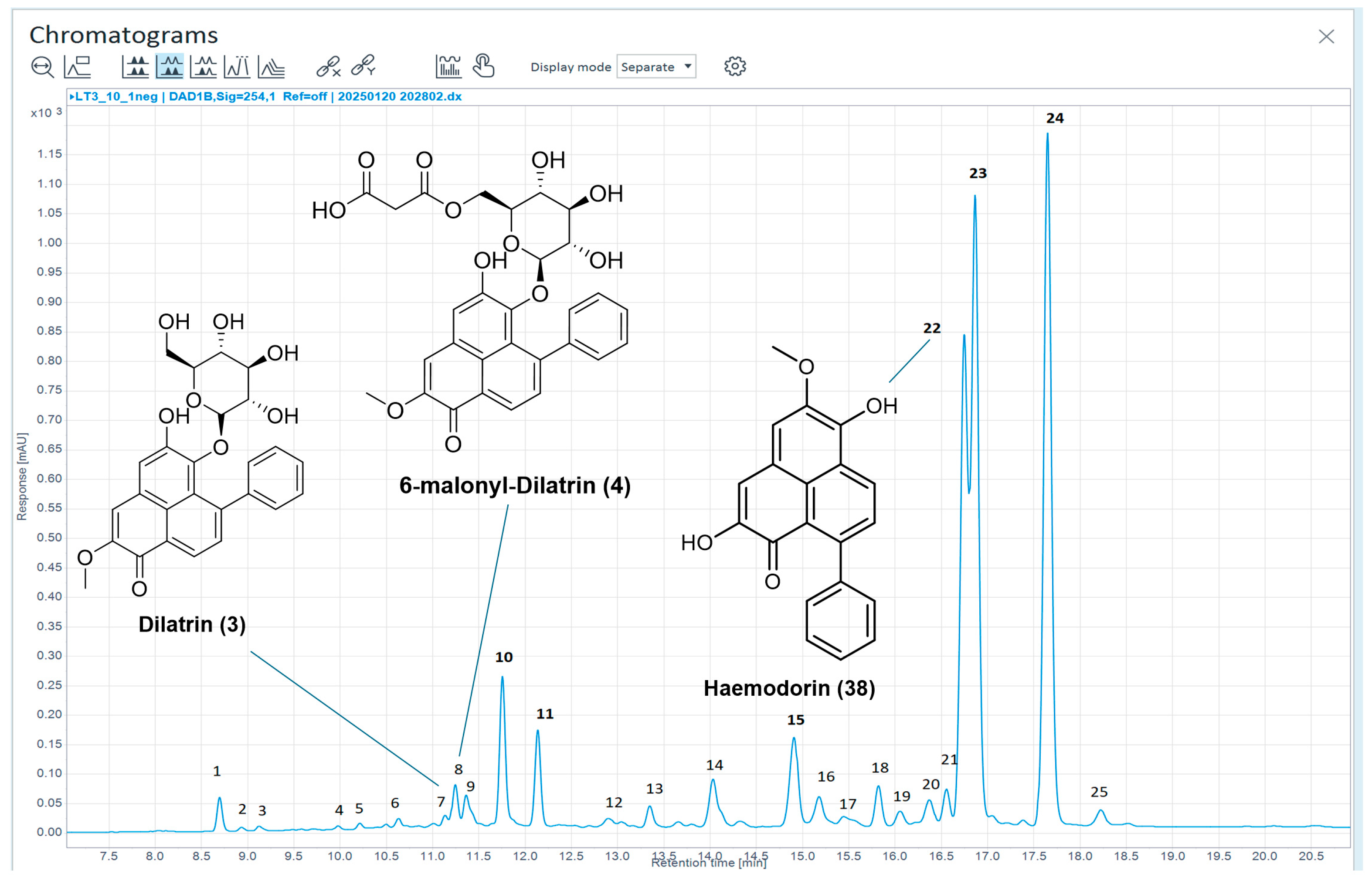
Task: Toggle the link X-axis chain icon
Action: tap(329, 67)
